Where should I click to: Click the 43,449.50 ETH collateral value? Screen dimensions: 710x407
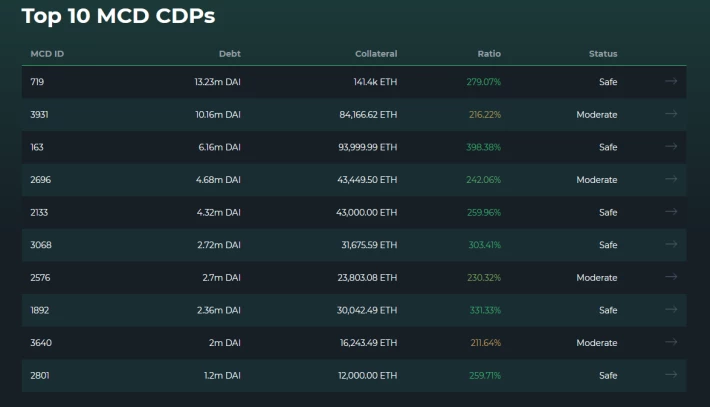tap(367, 180)
